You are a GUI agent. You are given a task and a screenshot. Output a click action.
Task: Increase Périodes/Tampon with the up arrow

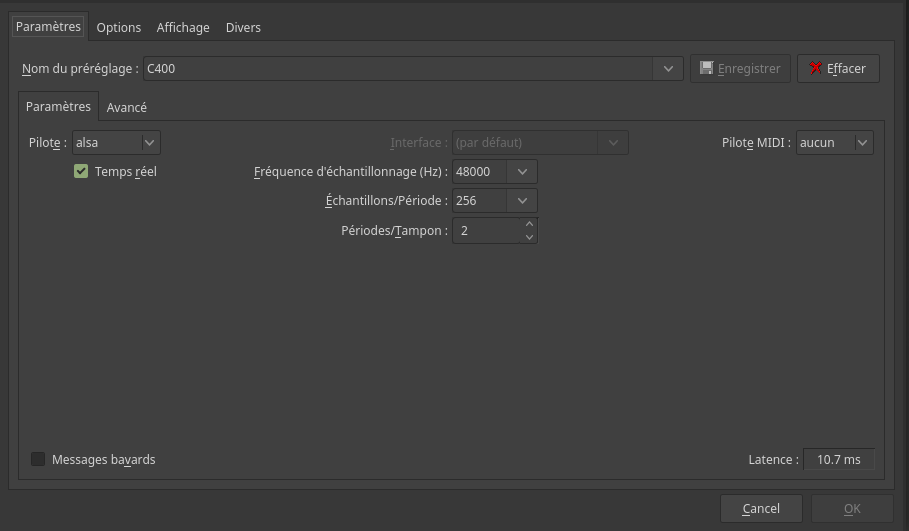pyautogui.click(x=529, y=224)
